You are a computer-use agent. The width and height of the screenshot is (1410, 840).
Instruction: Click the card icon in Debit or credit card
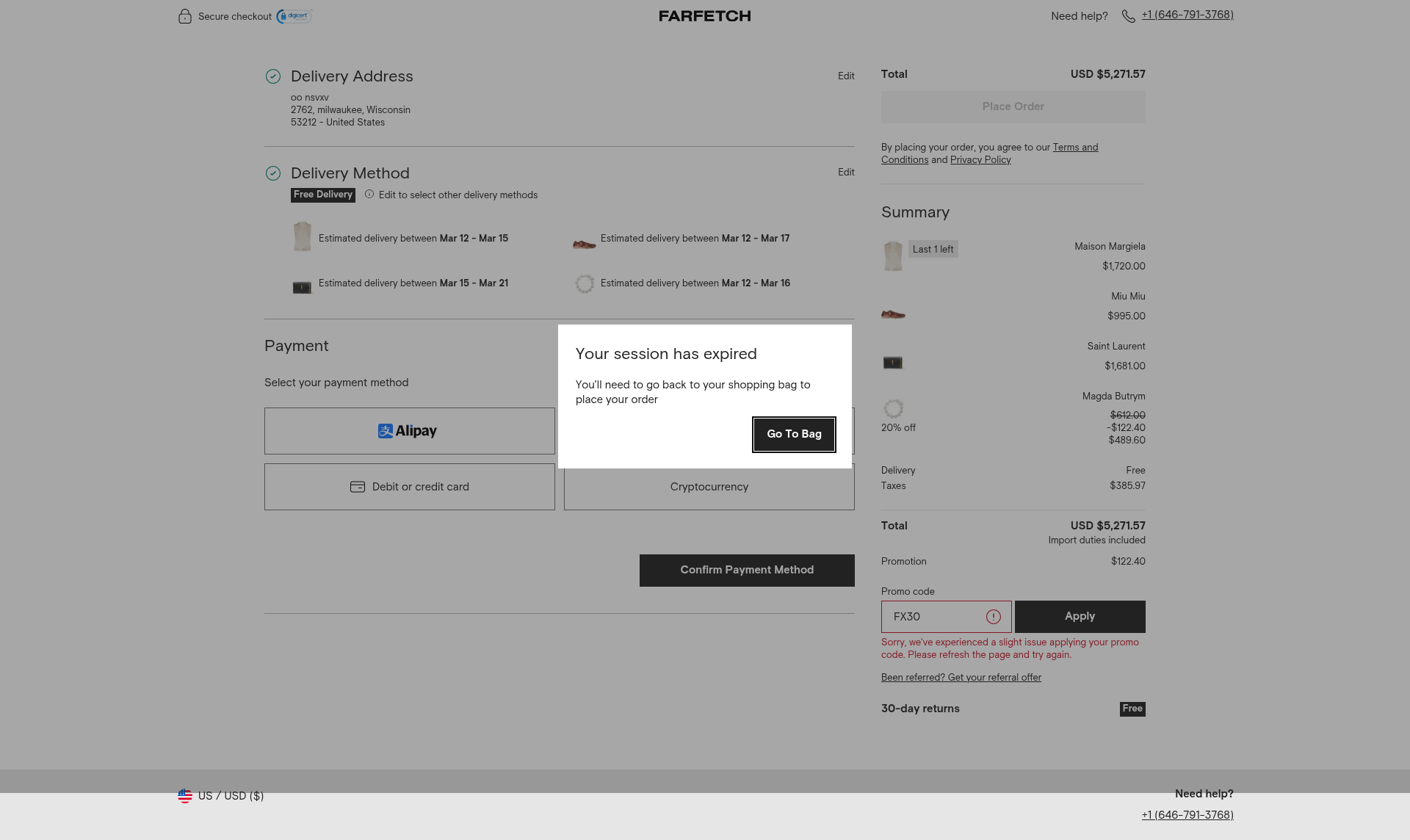[x=358, y=487]
